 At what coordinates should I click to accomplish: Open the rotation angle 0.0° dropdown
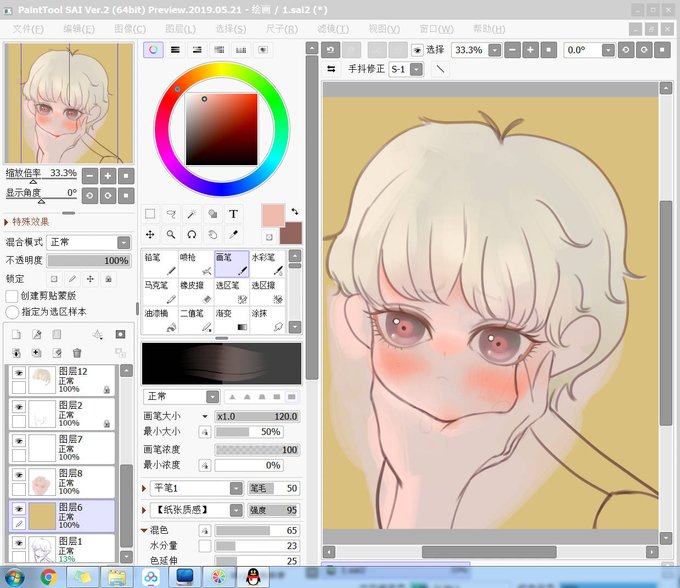coord(608,50)
